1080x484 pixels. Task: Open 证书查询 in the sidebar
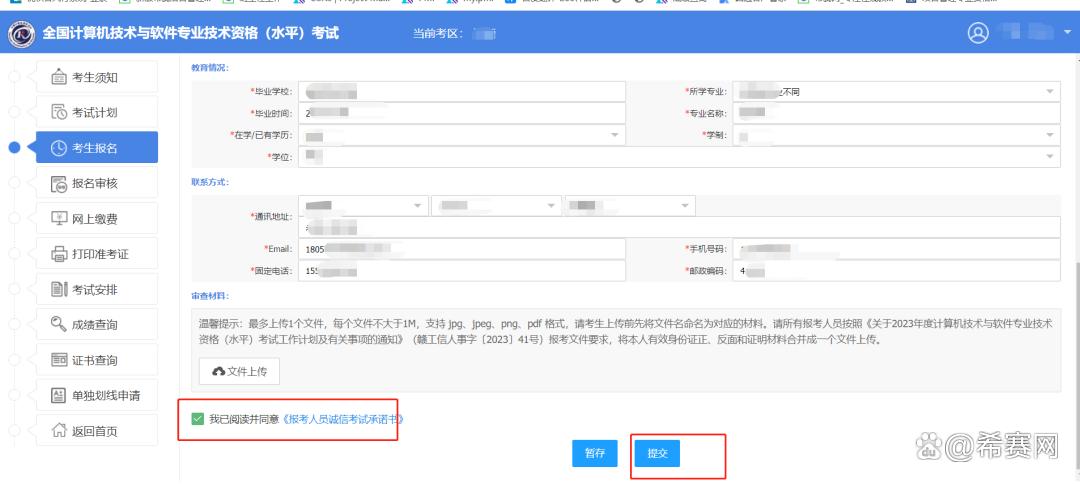[x=96, y=360]
